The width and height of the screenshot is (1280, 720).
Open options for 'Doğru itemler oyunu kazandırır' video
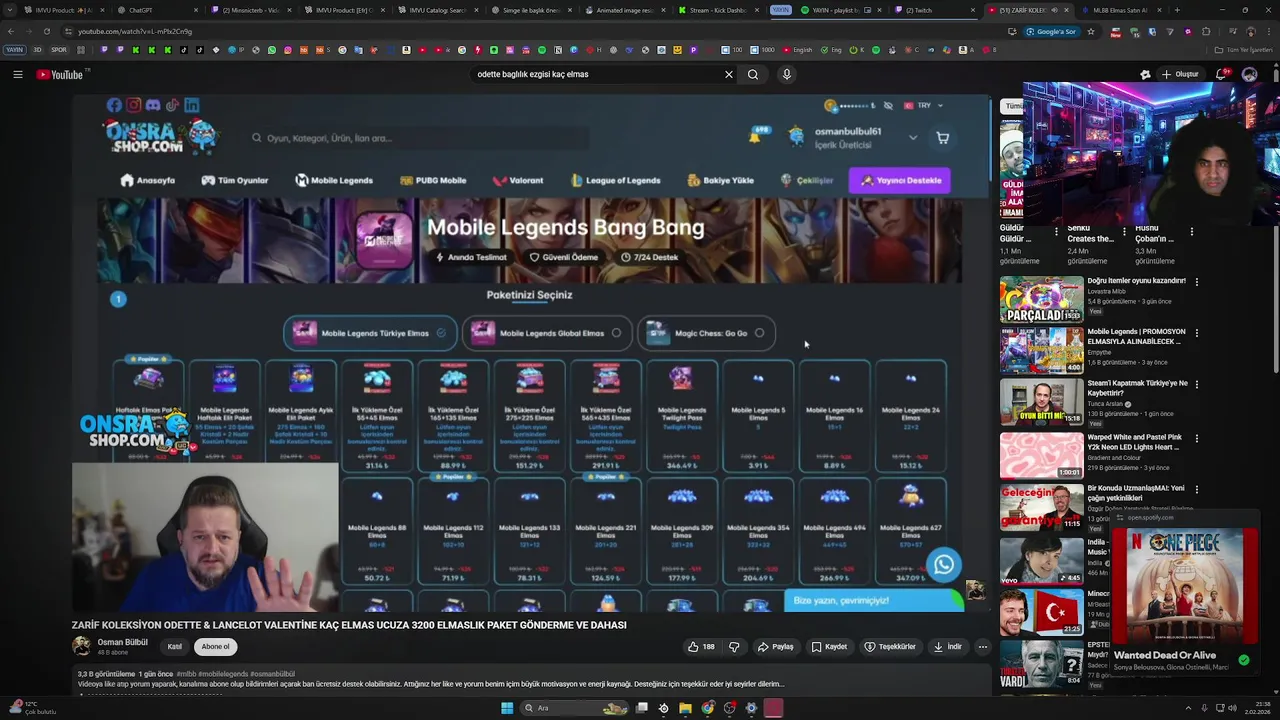tap(1196, 282)
